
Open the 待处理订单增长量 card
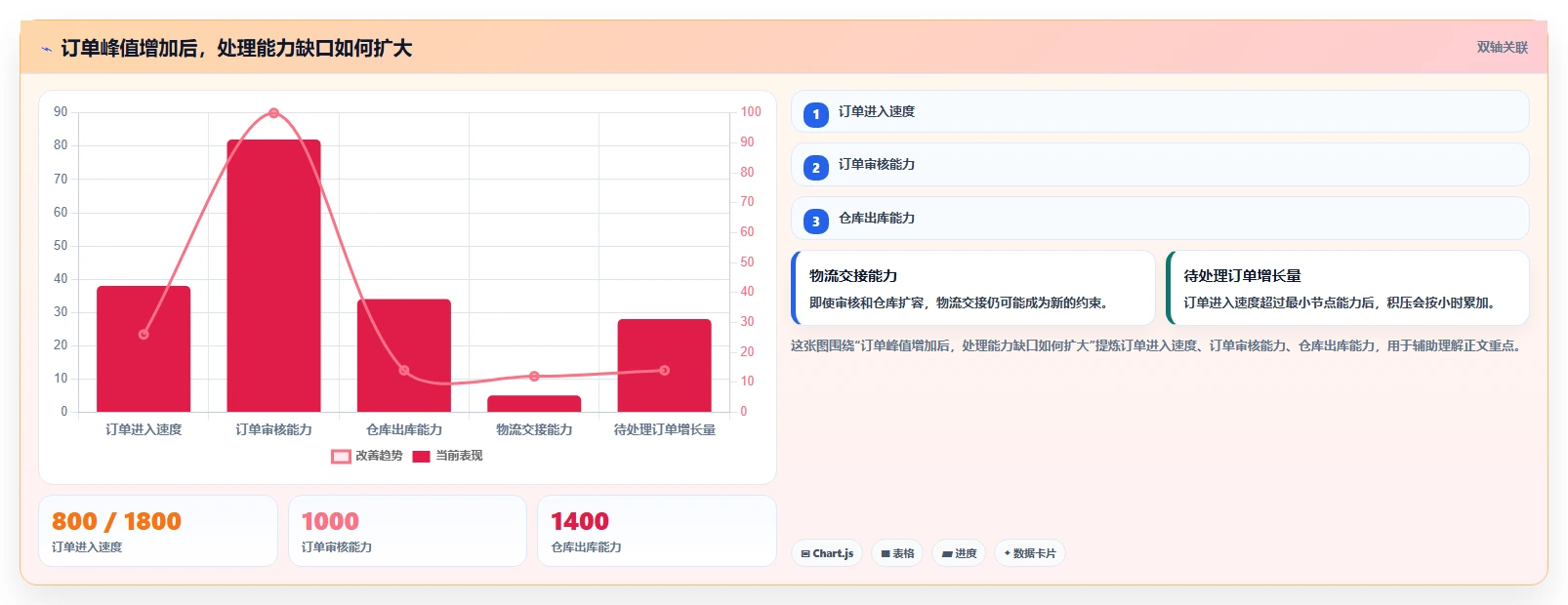[x=1347, y=288]
